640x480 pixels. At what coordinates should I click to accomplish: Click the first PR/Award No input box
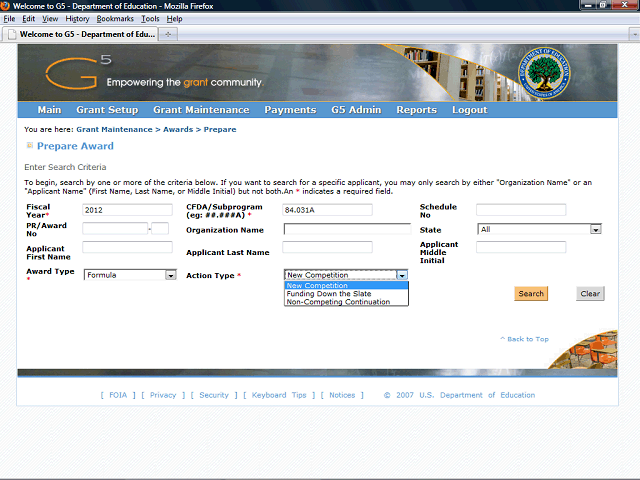point(115,228)
